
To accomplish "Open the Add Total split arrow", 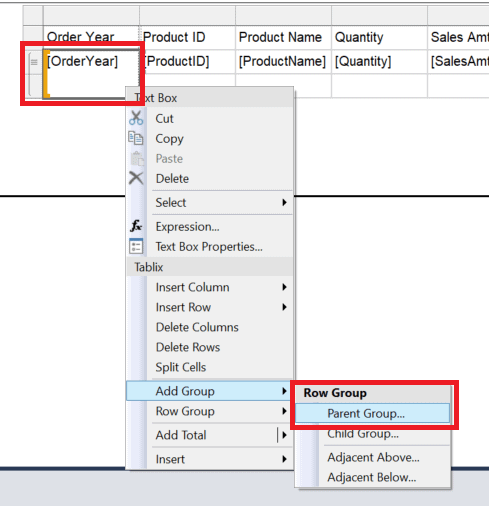I will 284,435.
